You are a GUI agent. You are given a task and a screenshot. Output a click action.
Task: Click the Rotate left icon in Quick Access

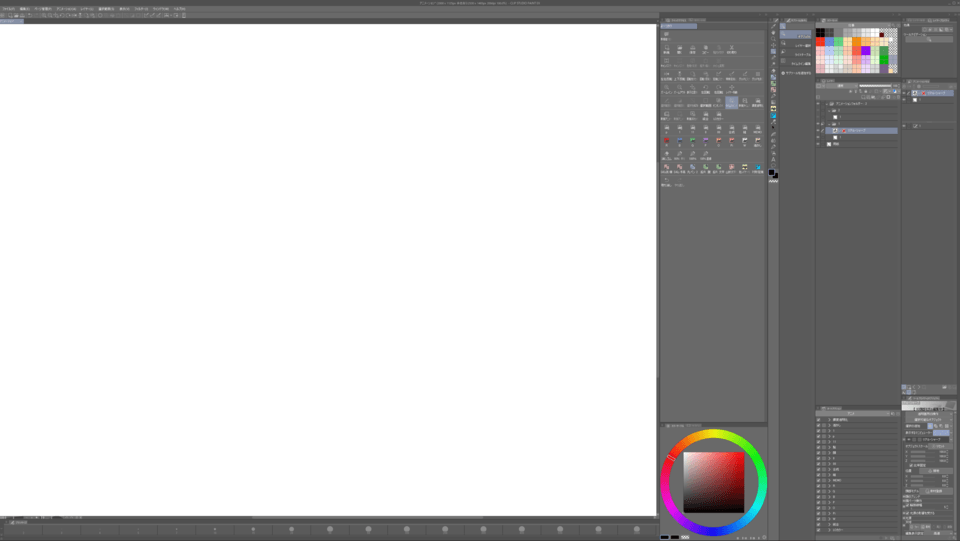point(705,89)
